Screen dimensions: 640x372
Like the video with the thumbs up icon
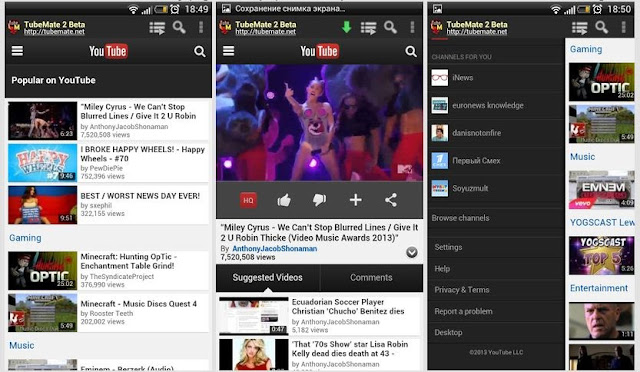point(284,200)
